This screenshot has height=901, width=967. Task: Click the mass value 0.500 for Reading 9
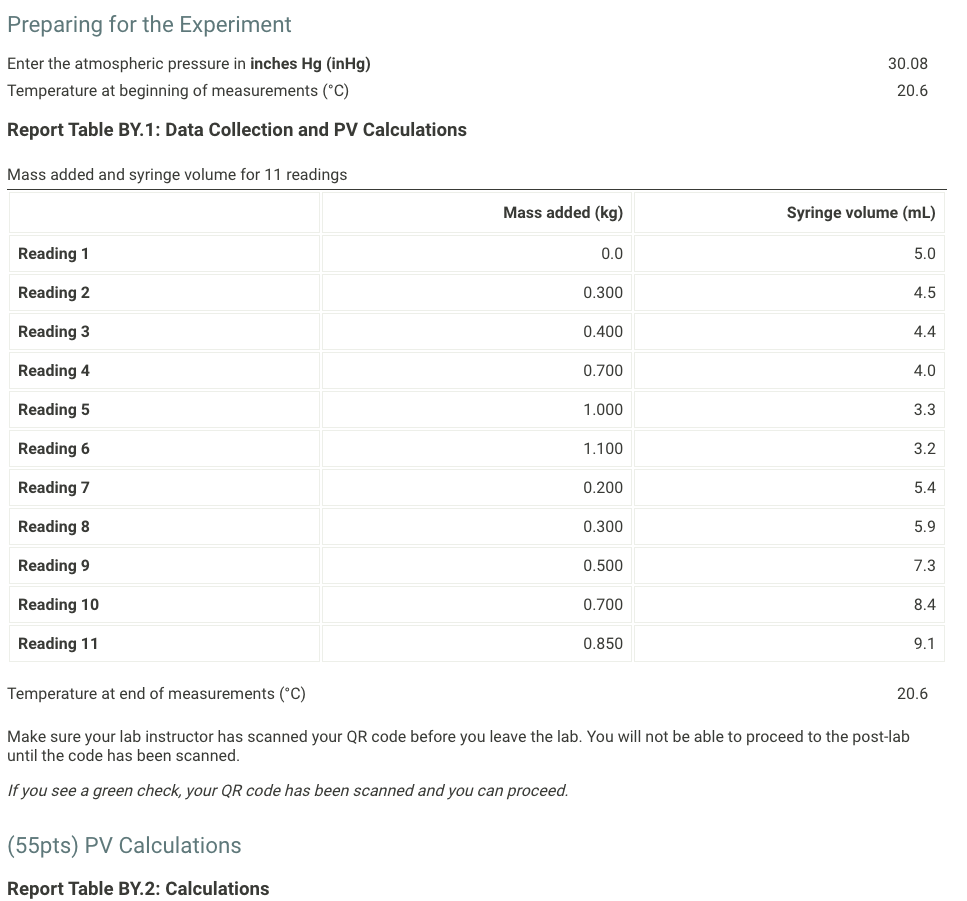point(604,565)
